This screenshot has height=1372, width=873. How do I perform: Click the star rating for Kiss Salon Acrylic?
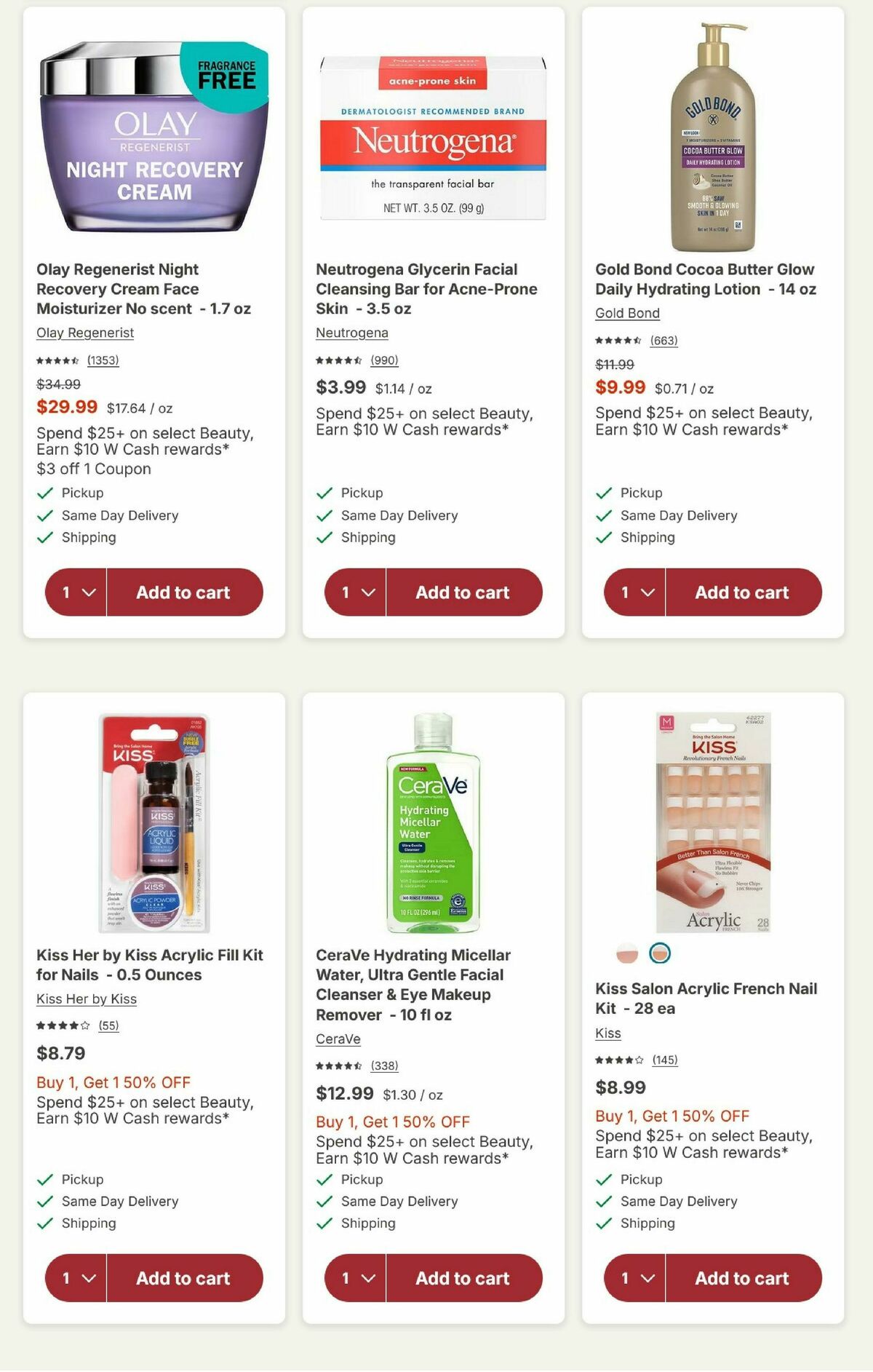tap(618, 1060)
